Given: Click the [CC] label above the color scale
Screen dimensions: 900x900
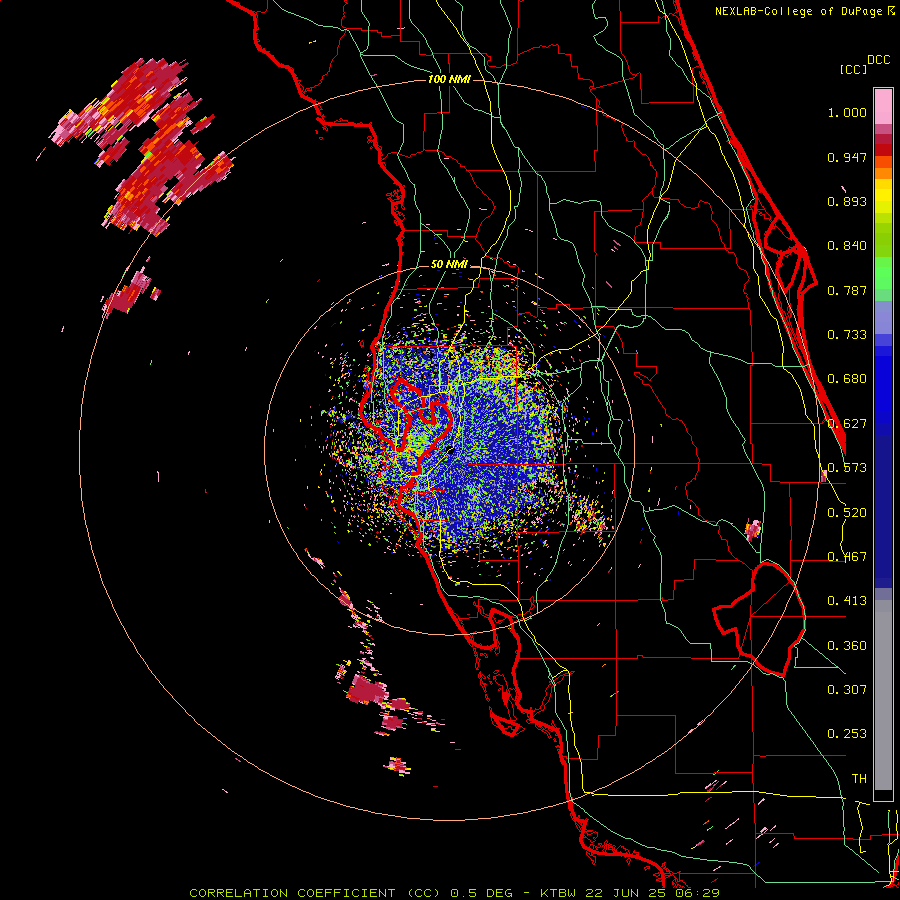Looking at the screenshot, I should coord(853,69).
